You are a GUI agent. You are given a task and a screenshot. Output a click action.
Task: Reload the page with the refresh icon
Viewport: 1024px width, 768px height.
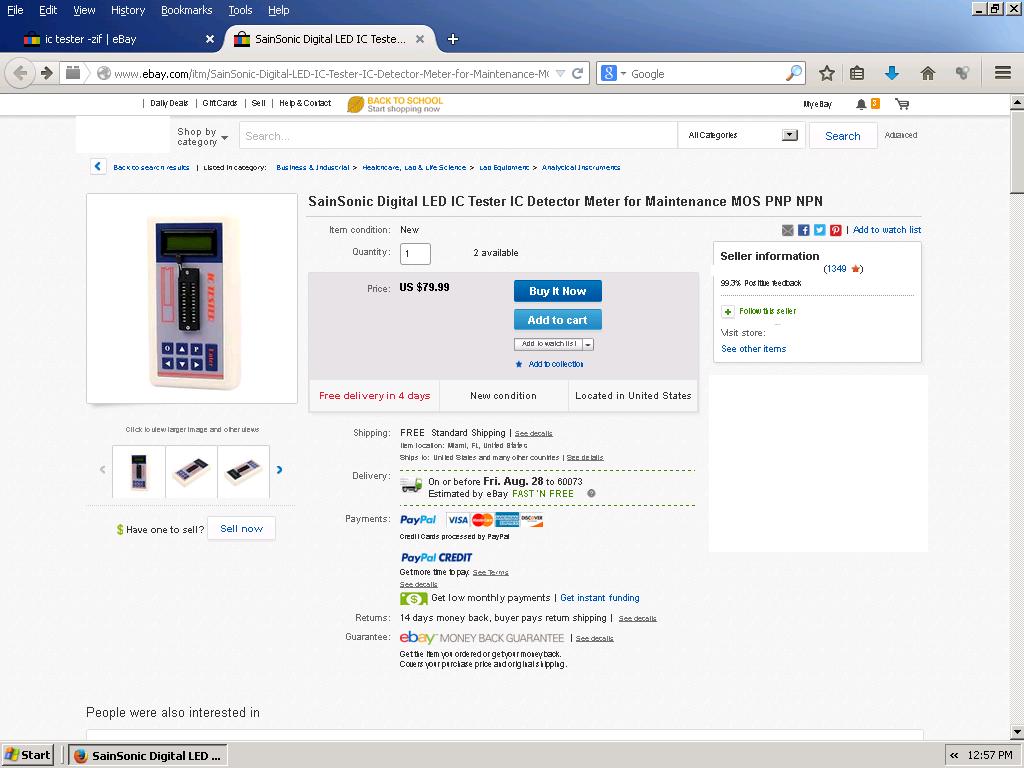pyautogui.click(x=577, y=74)
